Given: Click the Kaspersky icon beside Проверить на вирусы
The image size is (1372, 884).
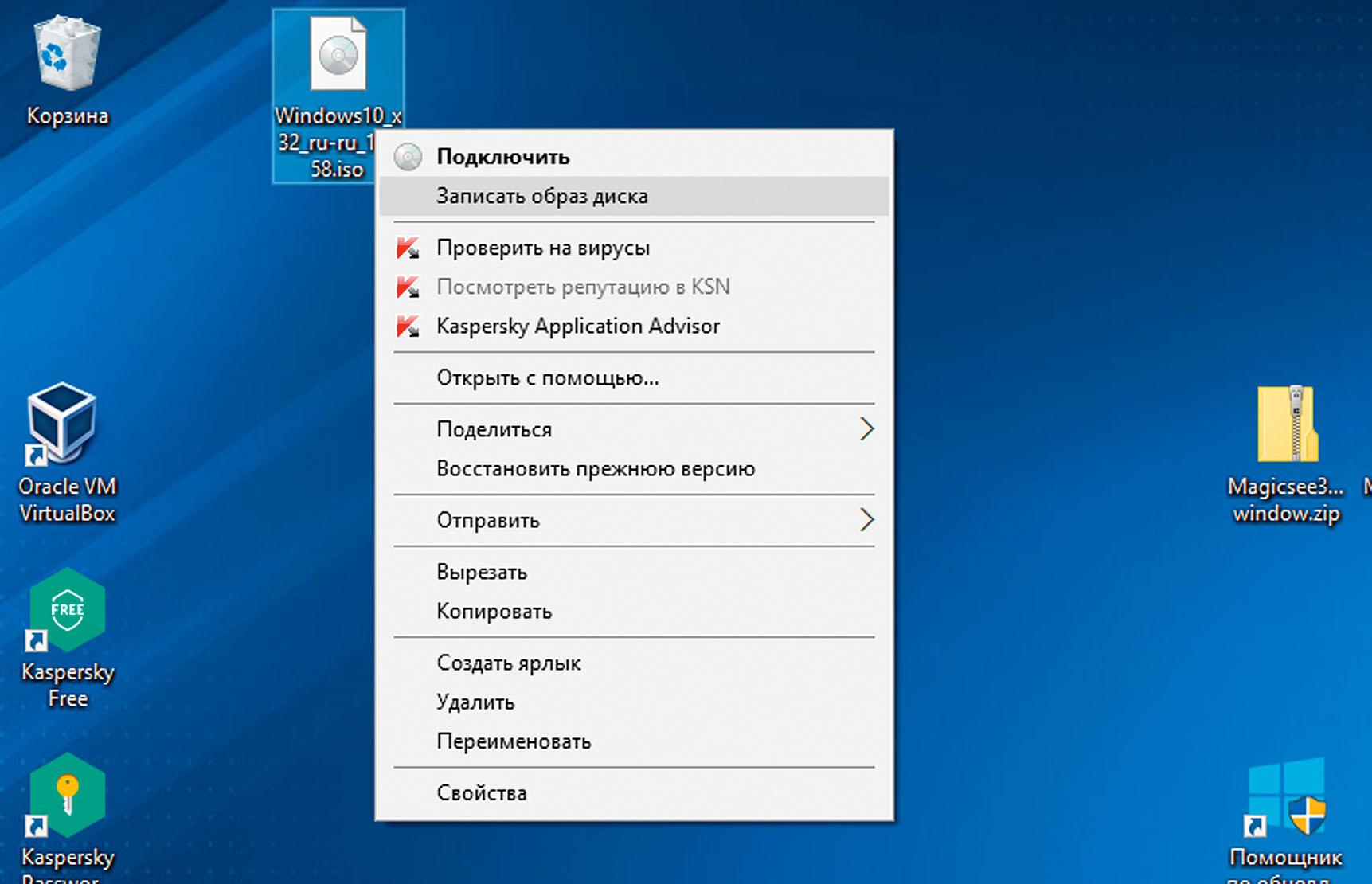Looking at the screenshot, I should click(408, 248).
